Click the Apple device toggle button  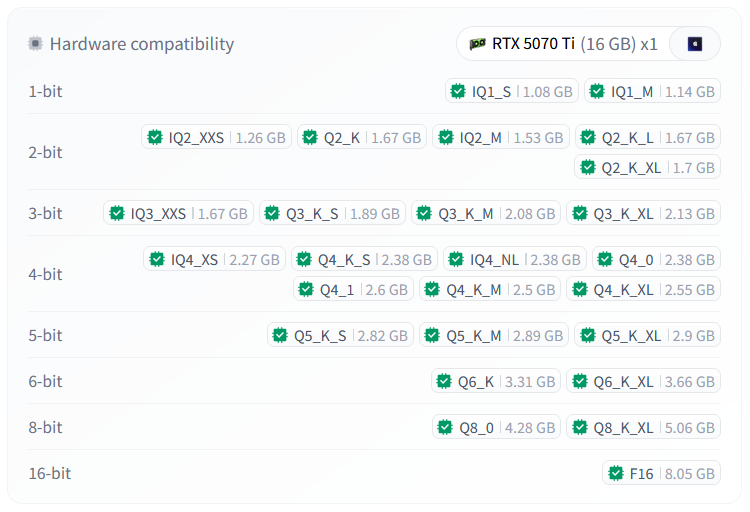tap(695, 44)
